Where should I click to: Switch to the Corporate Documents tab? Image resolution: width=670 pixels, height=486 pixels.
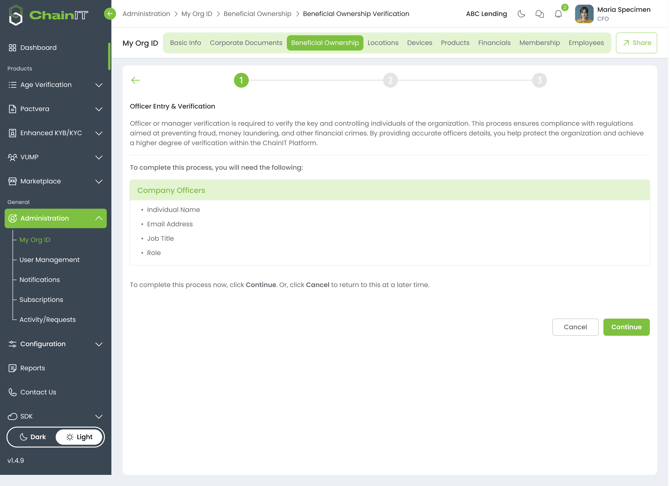(x=246, y=43)
